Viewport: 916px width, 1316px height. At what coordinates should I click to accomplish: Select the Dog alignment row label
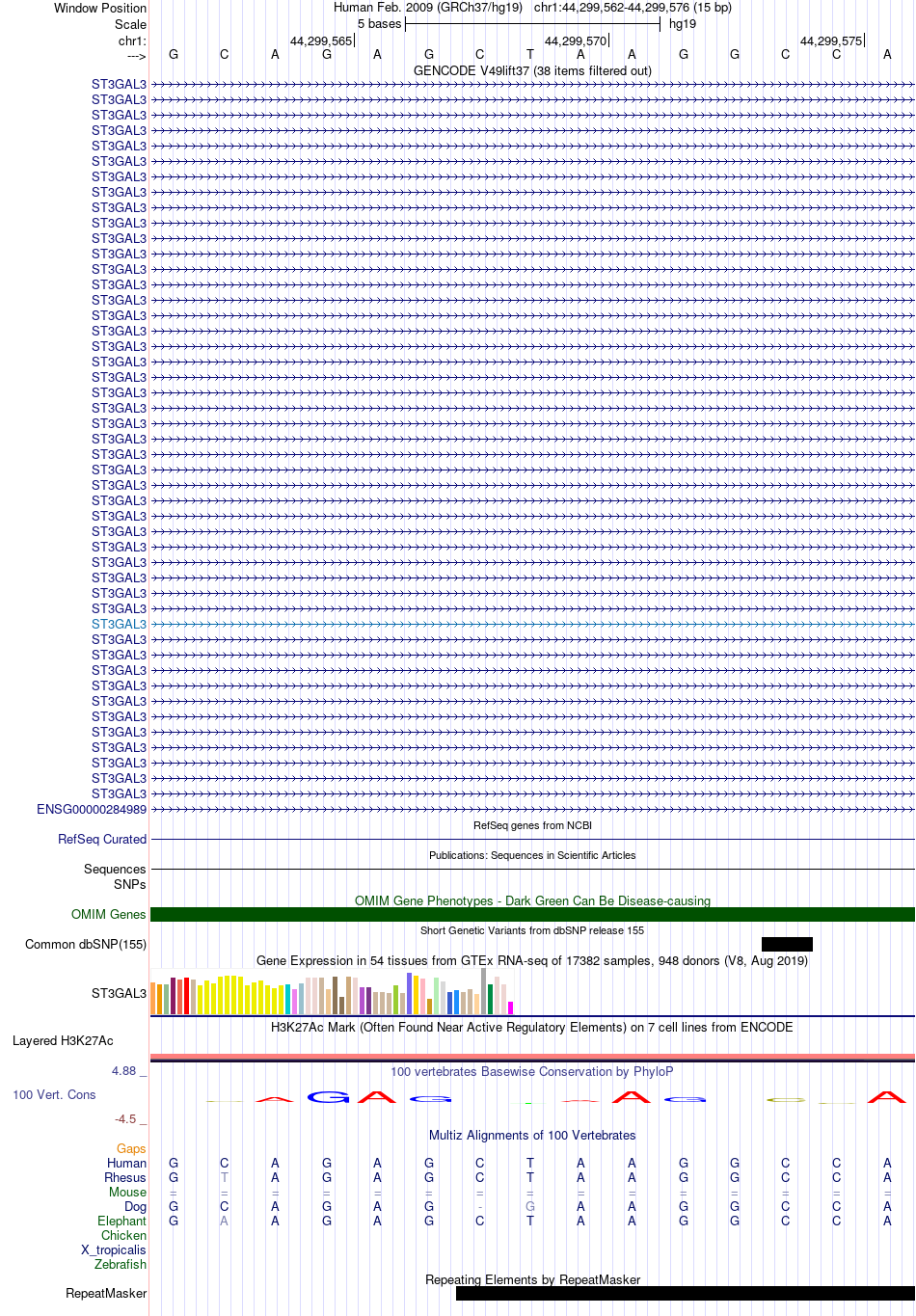135,1206
